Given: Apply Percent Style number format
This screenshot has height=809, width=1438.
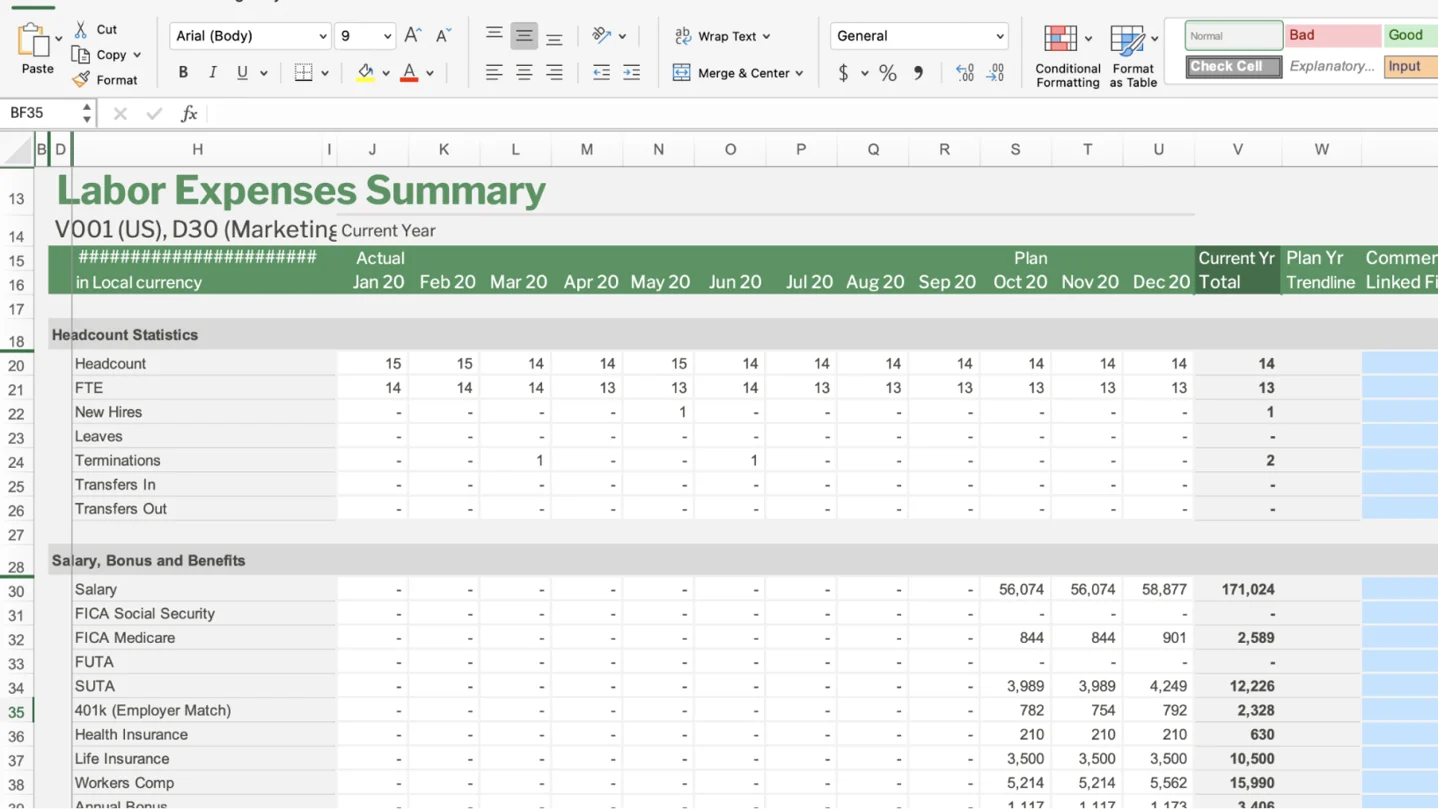Looking at the screenshot, I should (x=887, y=73).
